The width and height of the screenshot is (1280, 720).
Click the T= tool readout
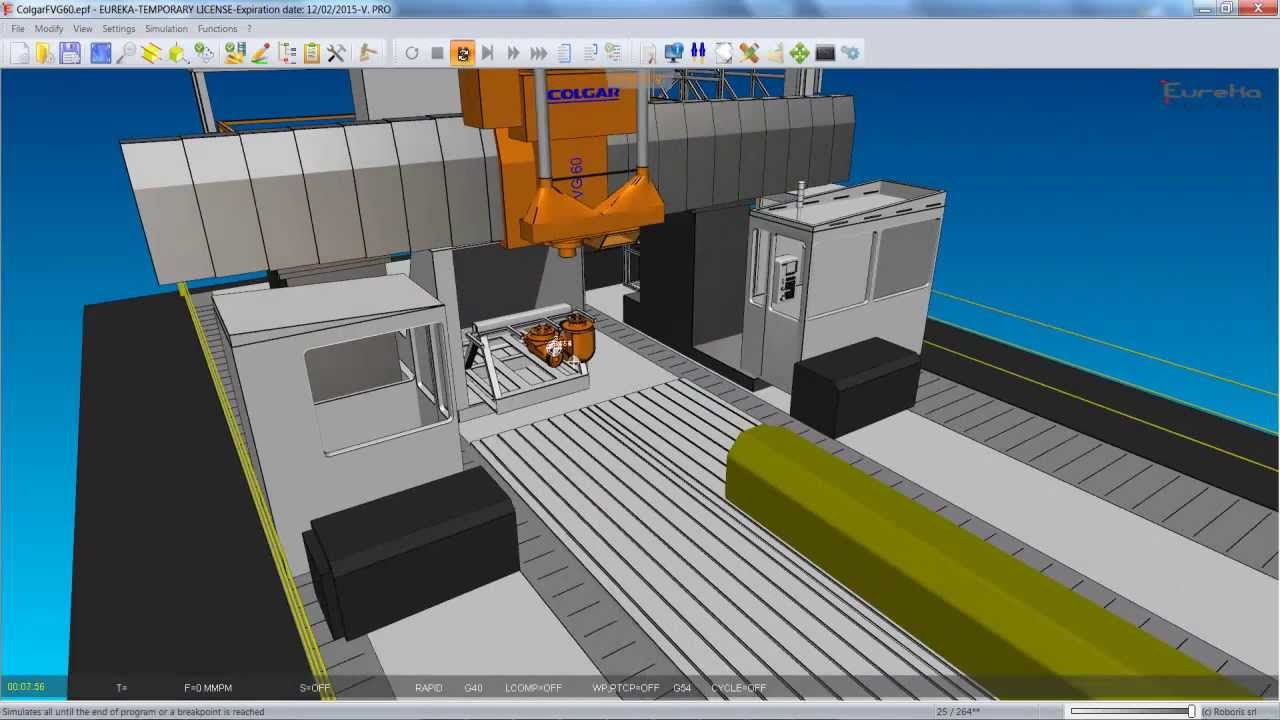pyautogui.click(x=121, y=688)
